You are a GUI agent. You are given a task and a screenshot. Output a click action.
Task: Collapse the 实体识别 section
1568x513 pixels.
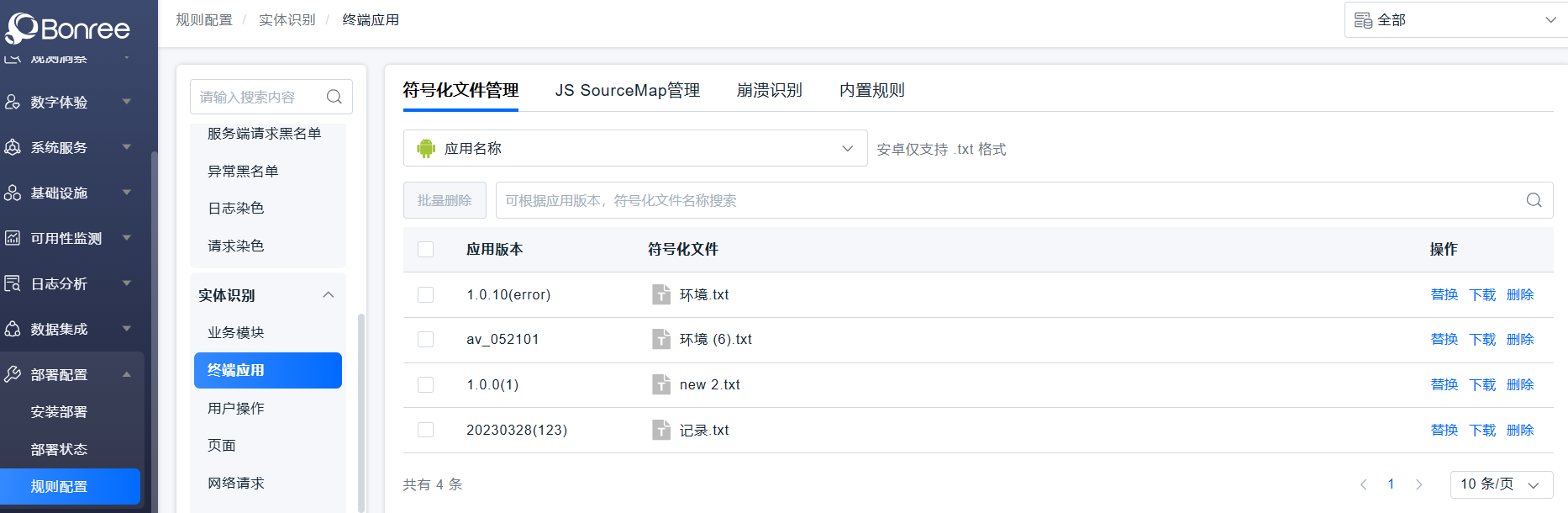pyautogui.click(x=329, y=295)
